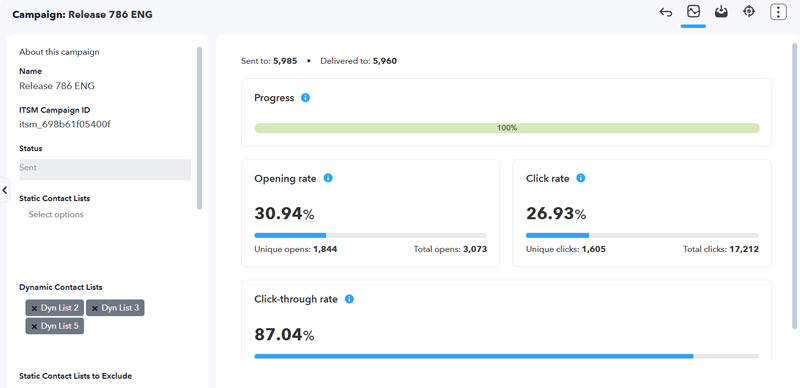Collapse the left sidebar panel chevron

(5, 190)
